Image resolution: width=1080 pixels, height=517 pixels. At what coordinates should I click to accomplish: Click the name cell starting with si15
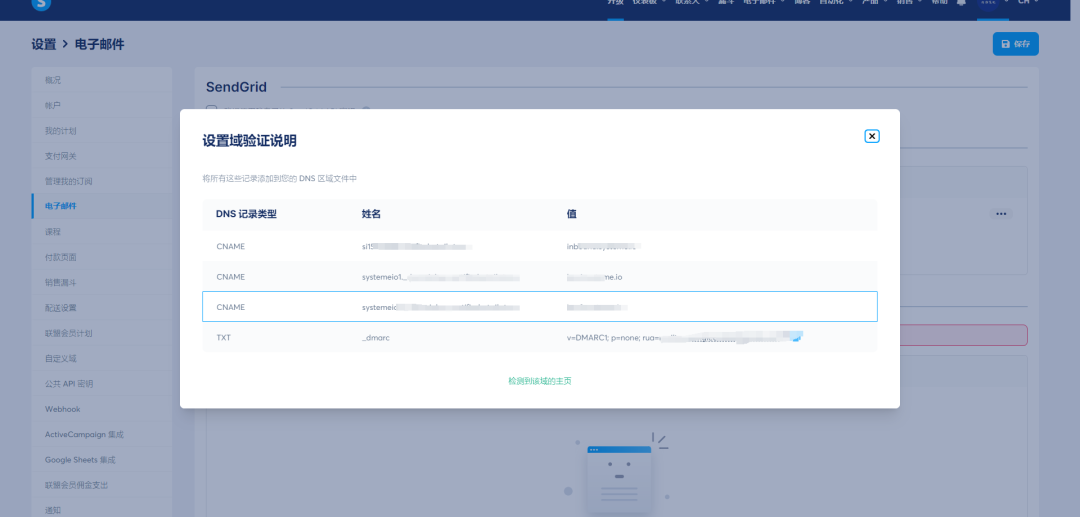point(417,246)
